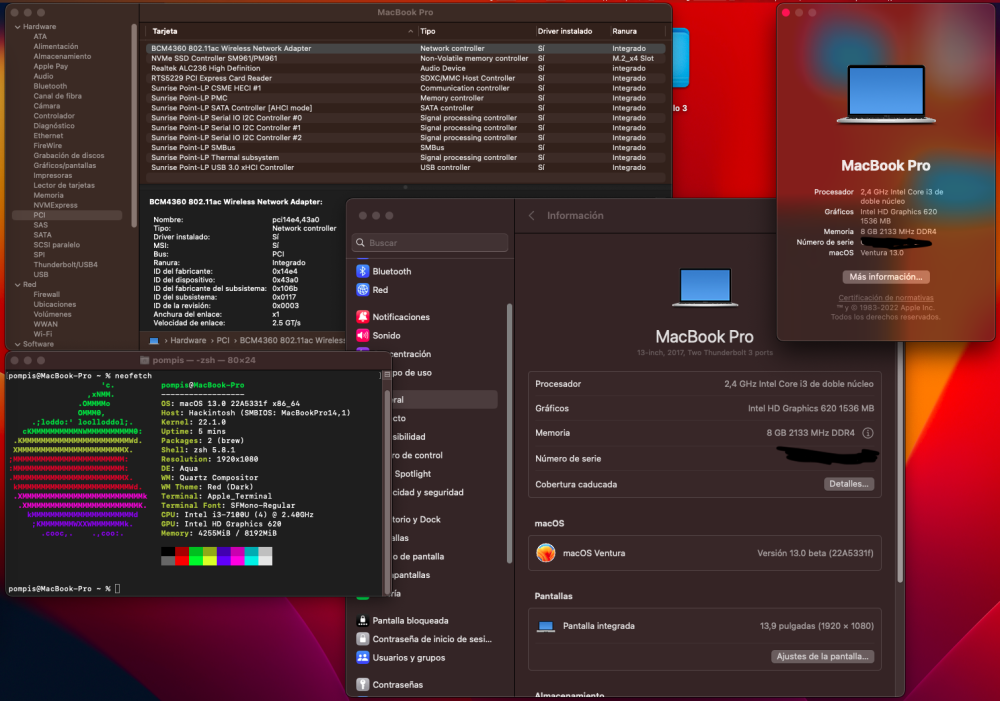Select NVMExpress in the Hardware list
This screenshot has height=701, width=1000.
(x=55, y=205)
